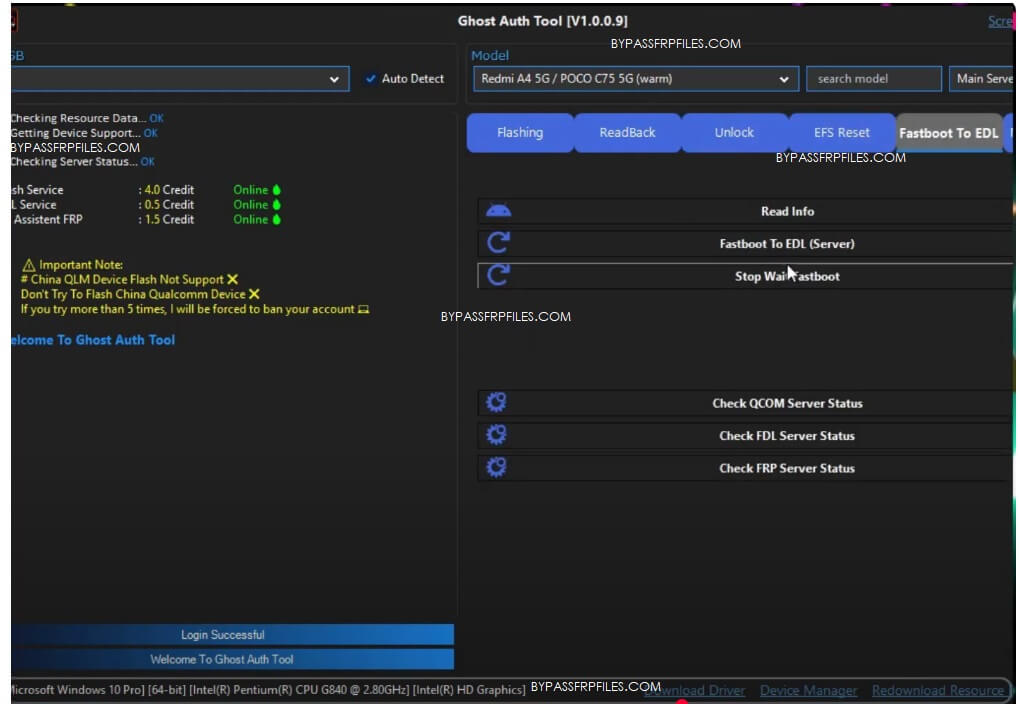
Task: Select the Unlock tab
Action: pyautogui.click(x=734, y=133)
